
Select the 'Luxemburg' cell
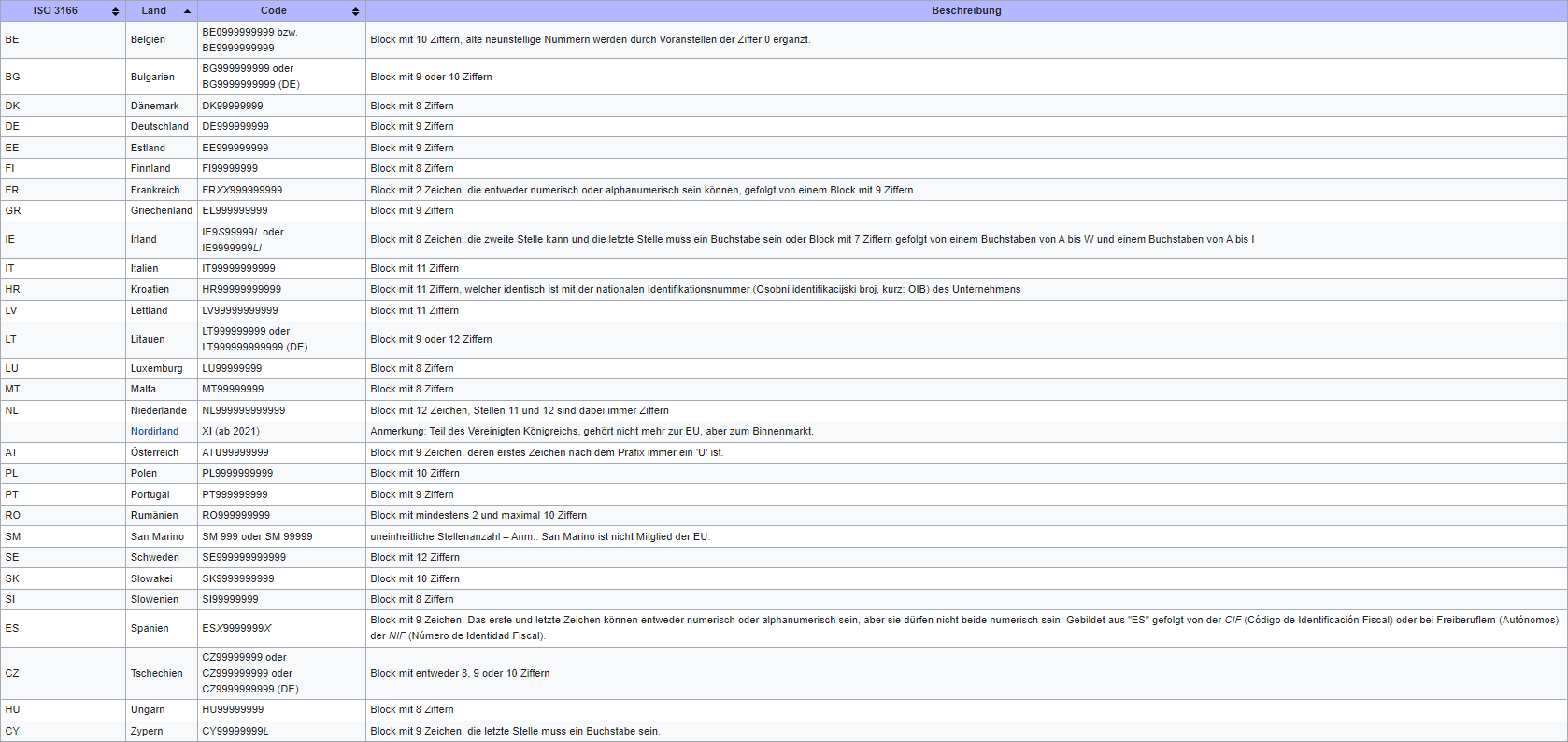point(162,368)
